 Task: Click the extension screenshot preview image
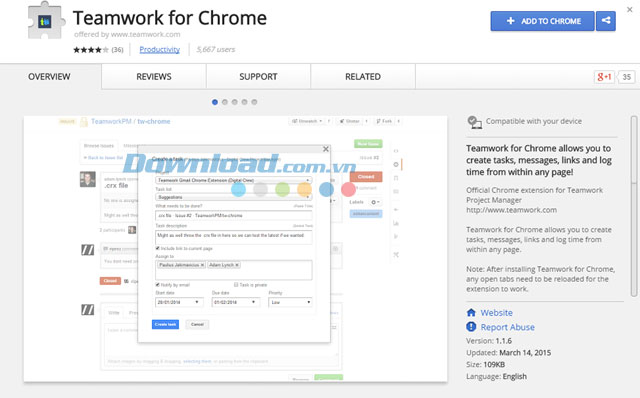point(236,249)
